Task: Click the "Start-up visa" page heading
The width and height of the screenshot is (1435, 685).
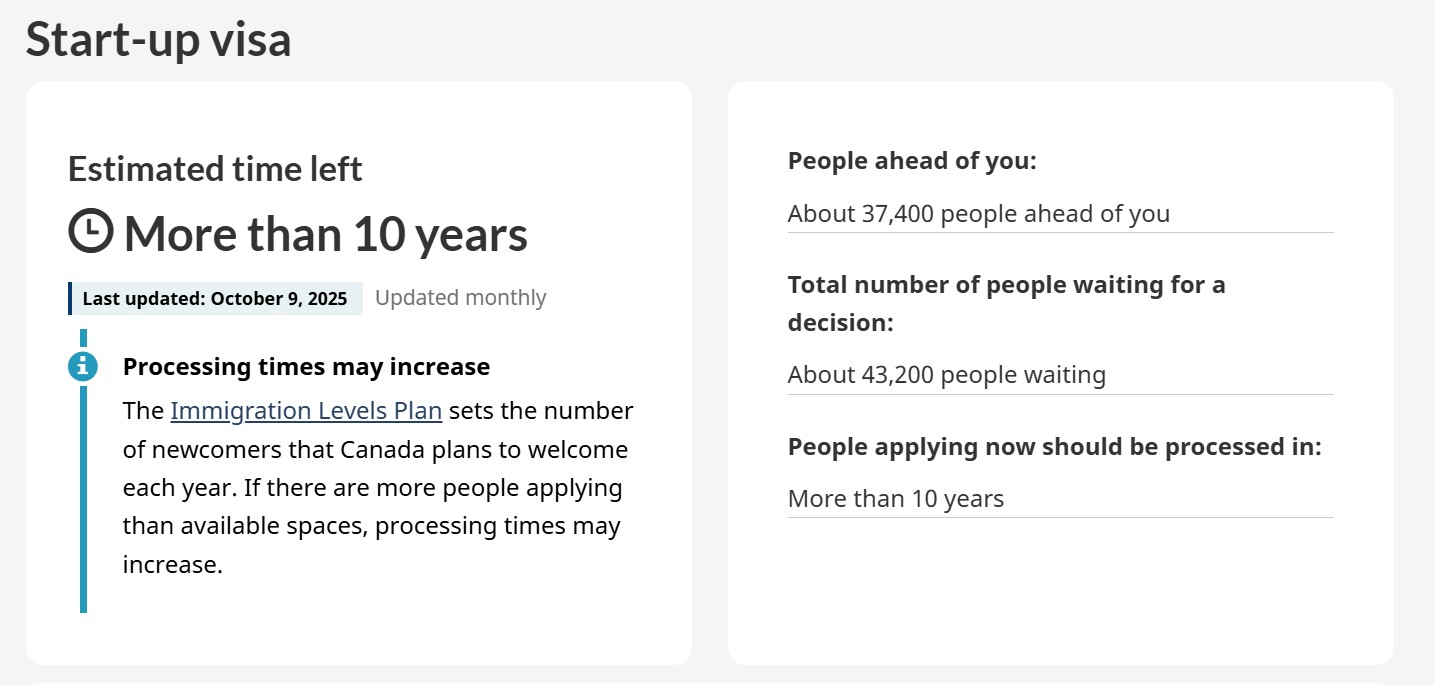Action: click(158, 39)
